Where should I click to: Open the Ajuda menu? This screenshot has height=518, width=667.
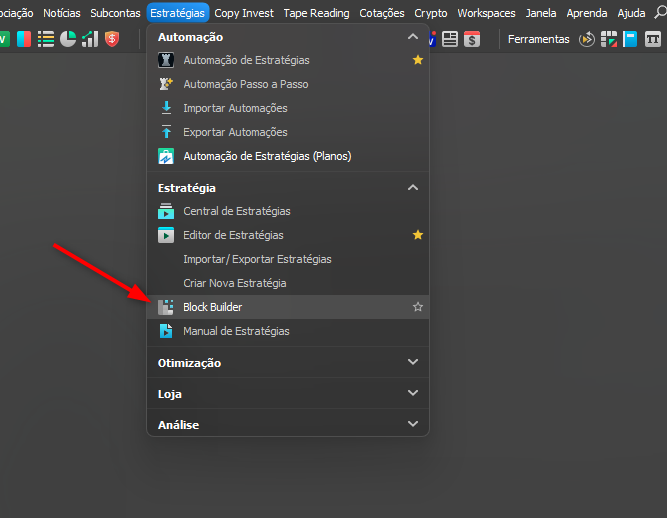click(x=631, y=13)
